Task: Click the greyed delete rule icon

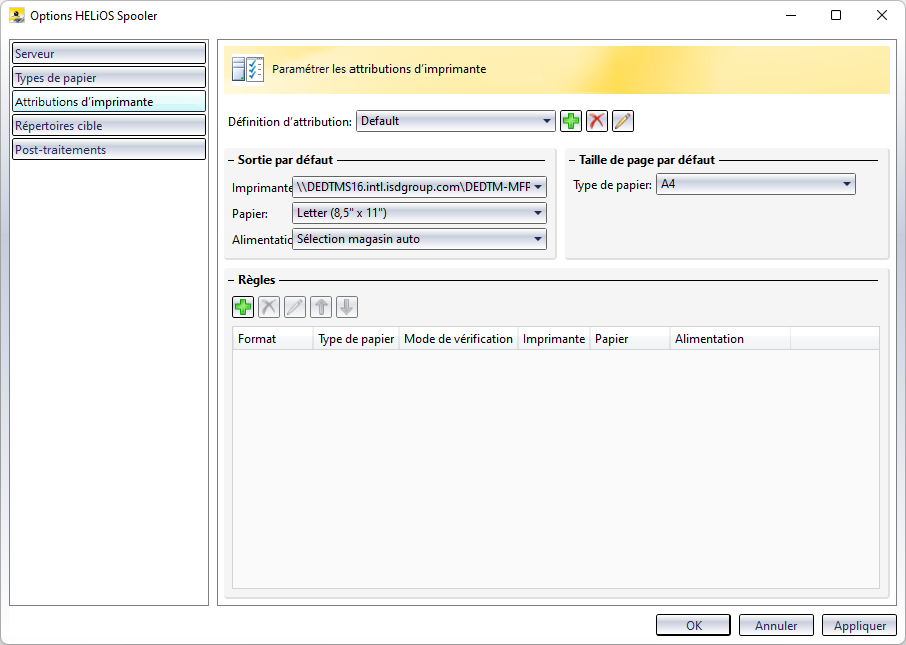Action: click(269, 307)
